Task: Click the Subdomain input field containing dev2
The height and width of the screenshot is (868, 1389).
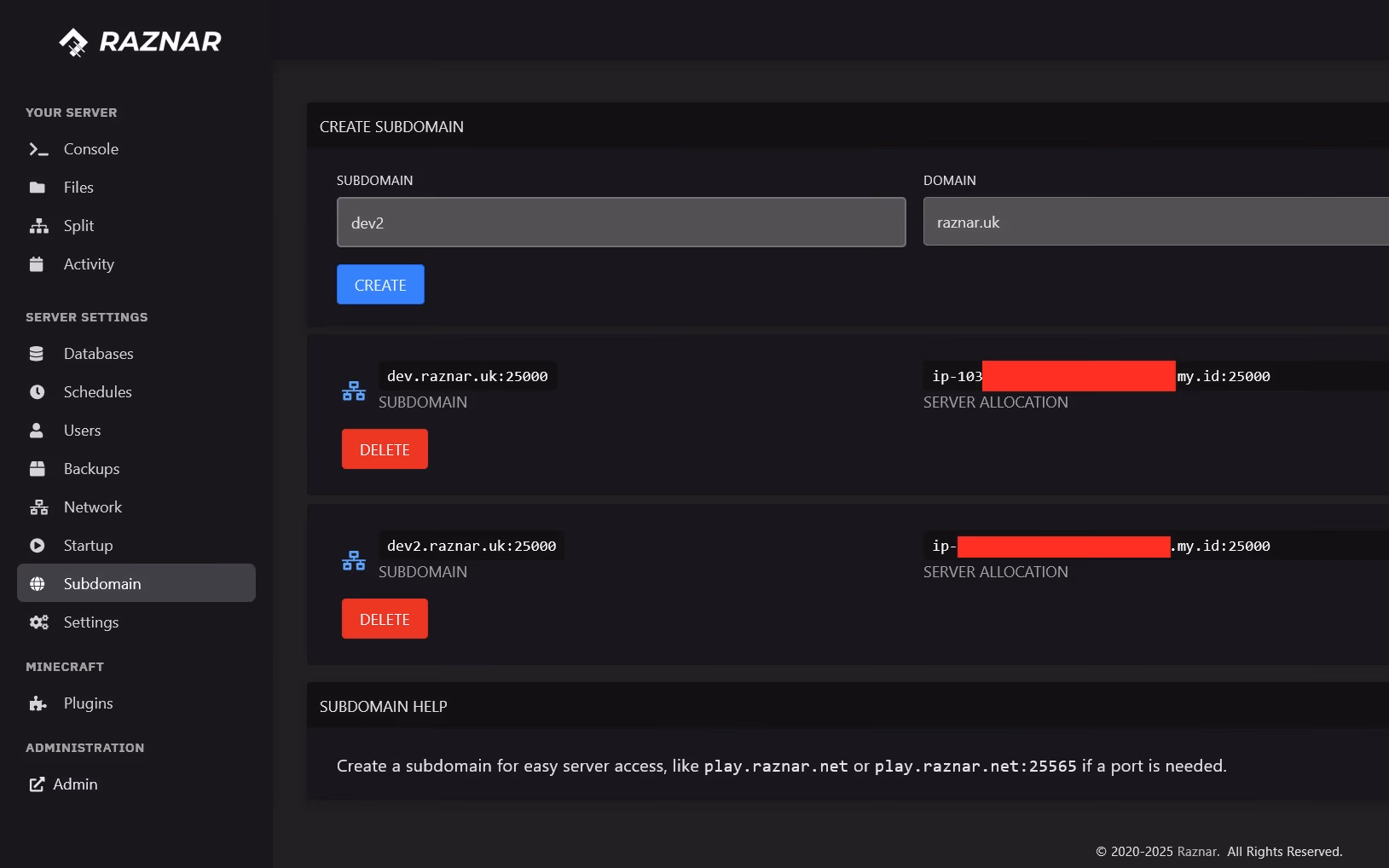Action: click(621, 223)
